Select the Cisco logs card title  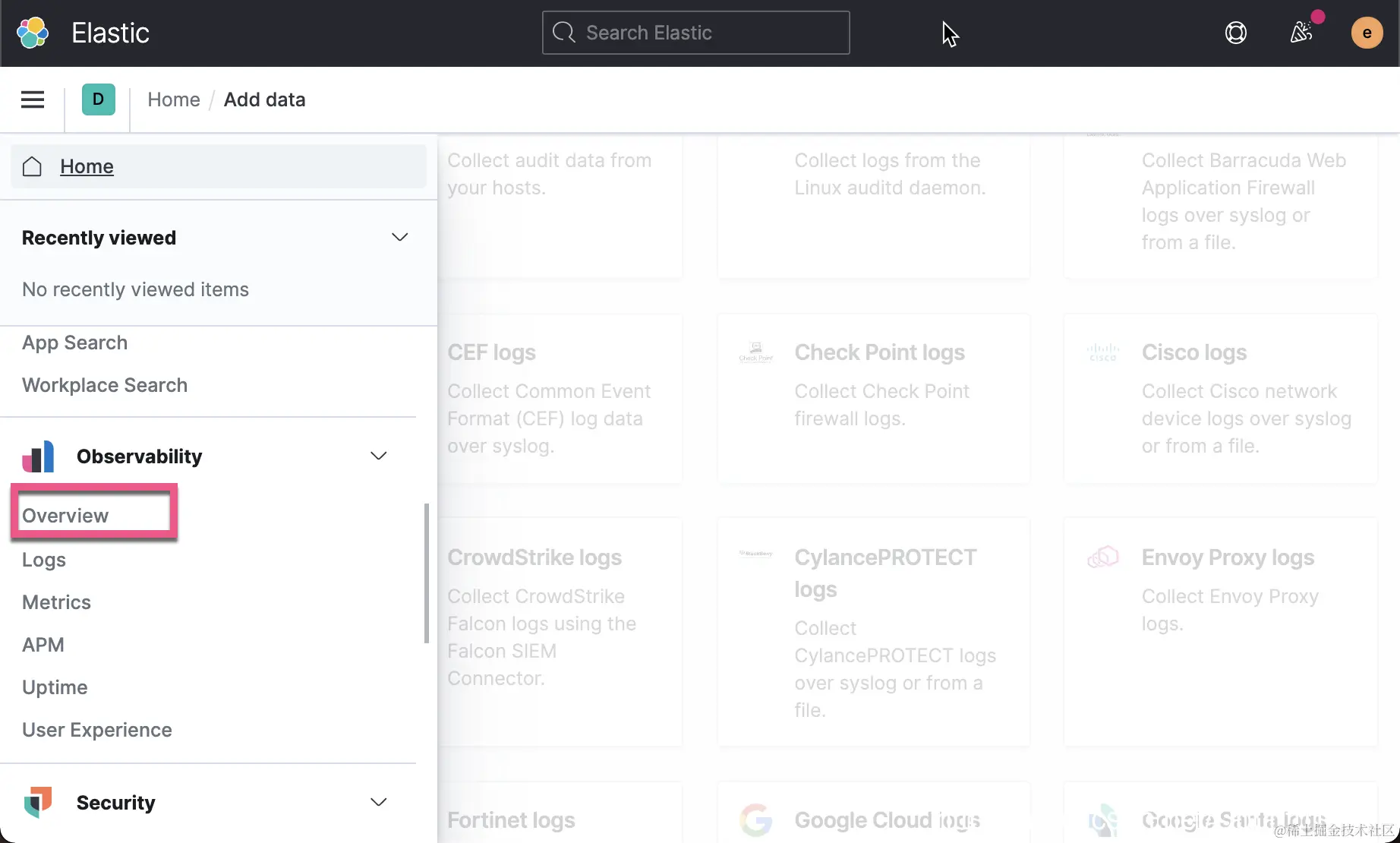point(1194,352)
